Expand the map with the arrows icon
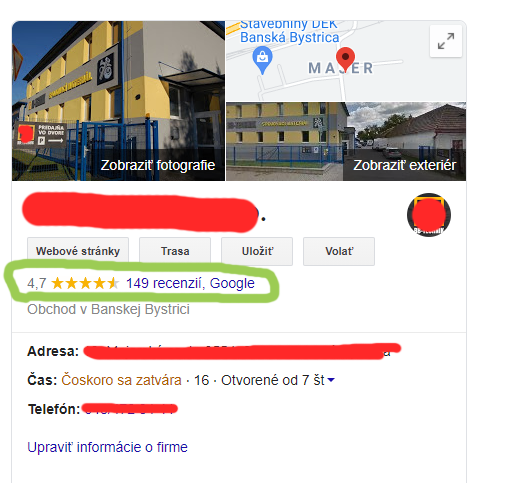The width and height of the screenshot is (510, 483). (446, 41)
